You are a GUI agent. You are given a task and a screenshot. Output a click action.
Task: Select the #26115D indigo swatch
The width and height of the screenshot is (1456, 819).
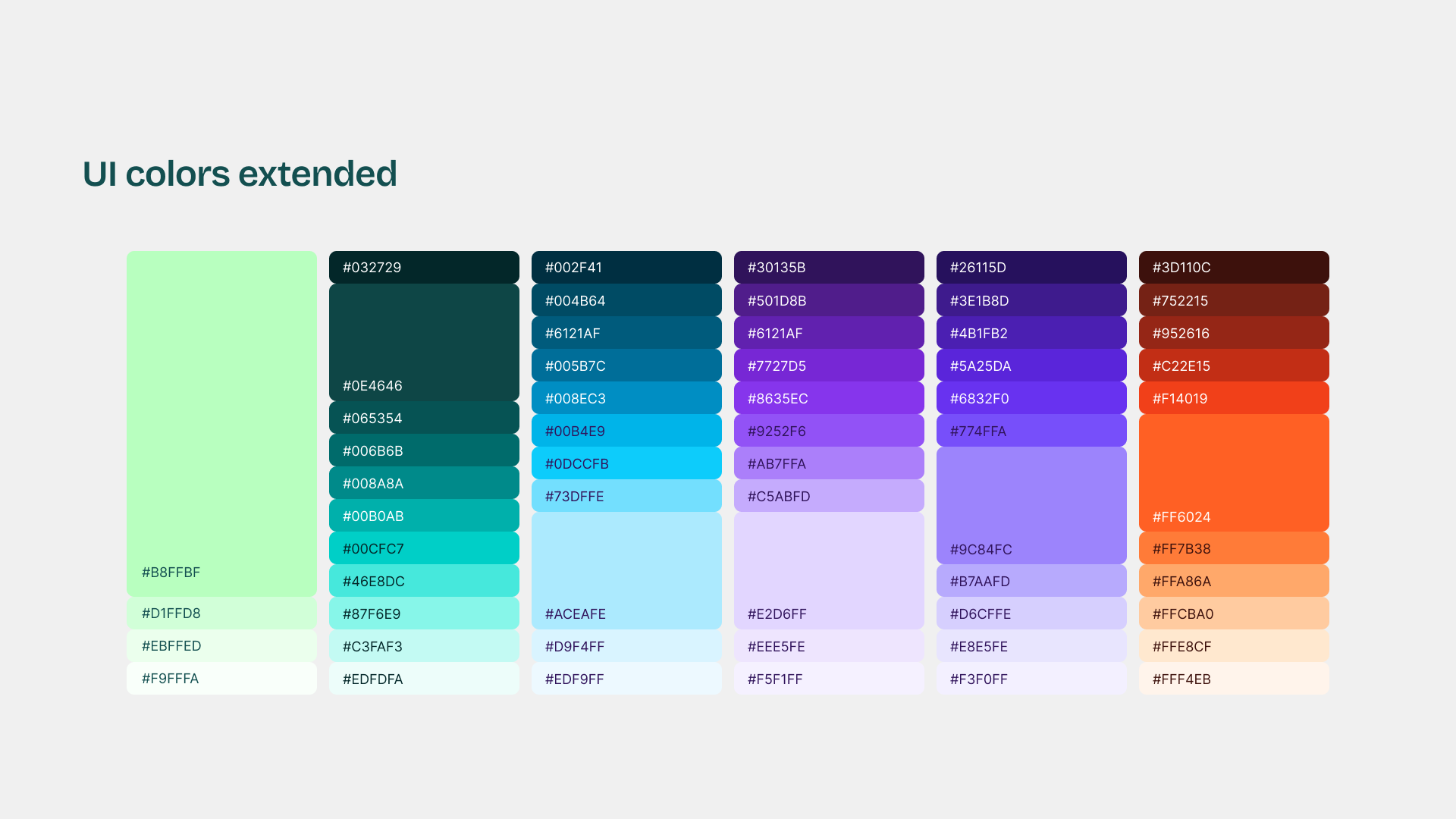coord(1031,267)
